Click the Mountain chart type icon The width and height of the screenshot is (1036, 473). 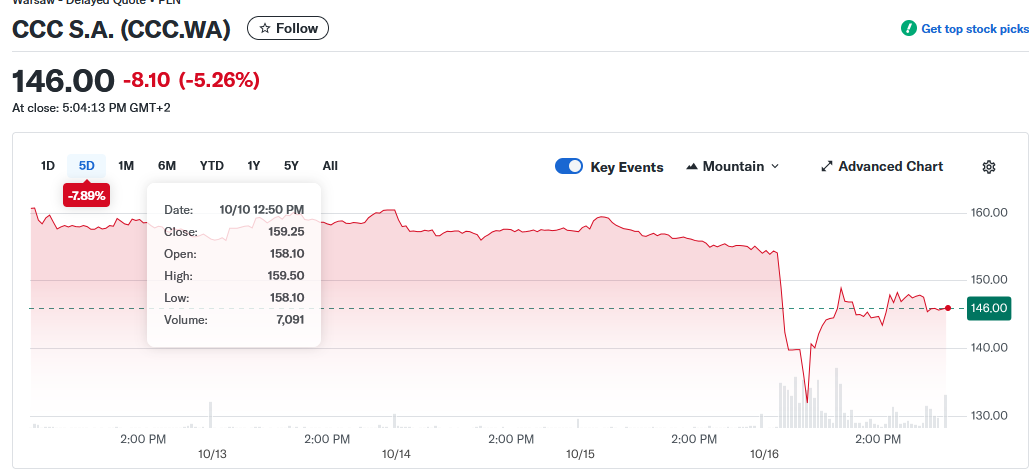point(692,167)
